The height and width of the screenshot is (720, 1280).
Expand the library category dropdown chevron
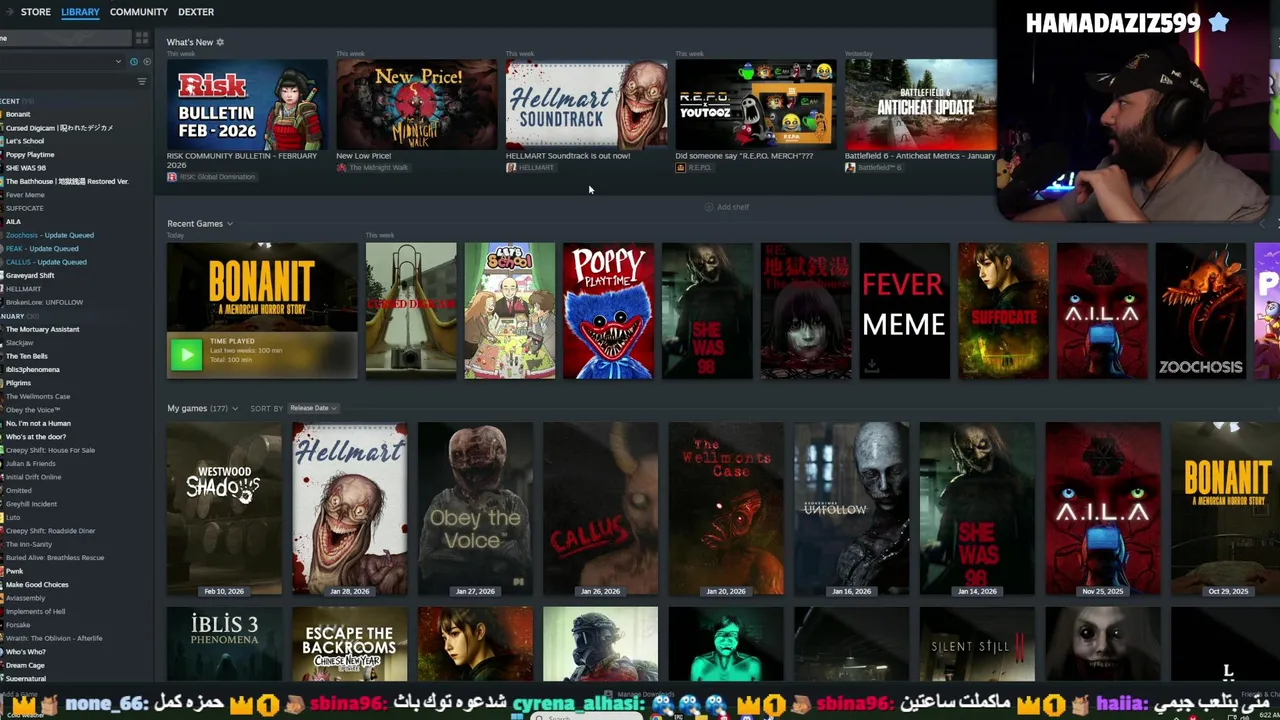pos(118,62)
